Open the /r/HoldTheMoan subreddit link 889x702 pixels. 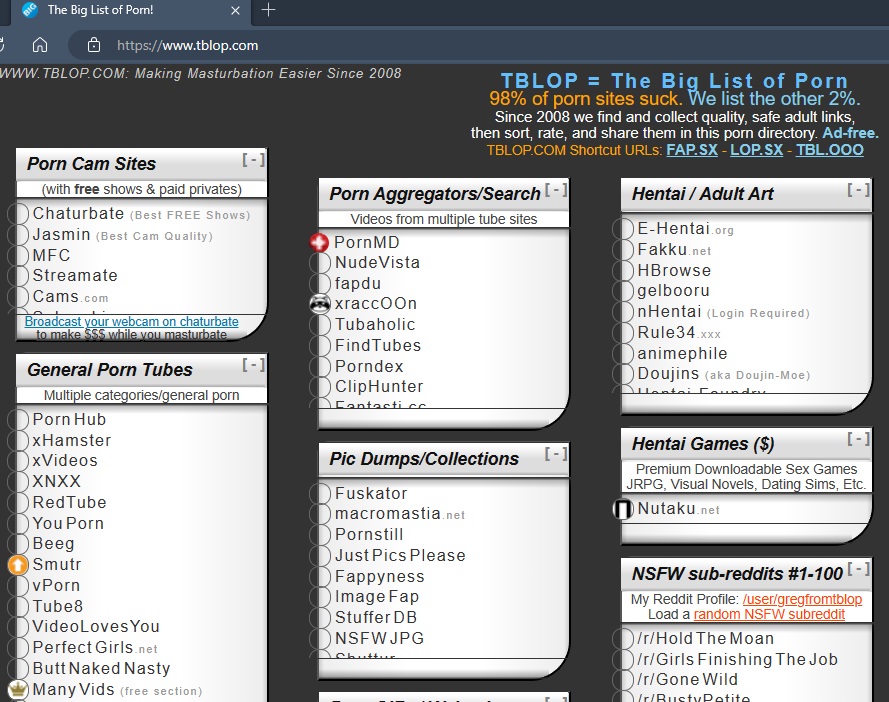tap(705, 638)
